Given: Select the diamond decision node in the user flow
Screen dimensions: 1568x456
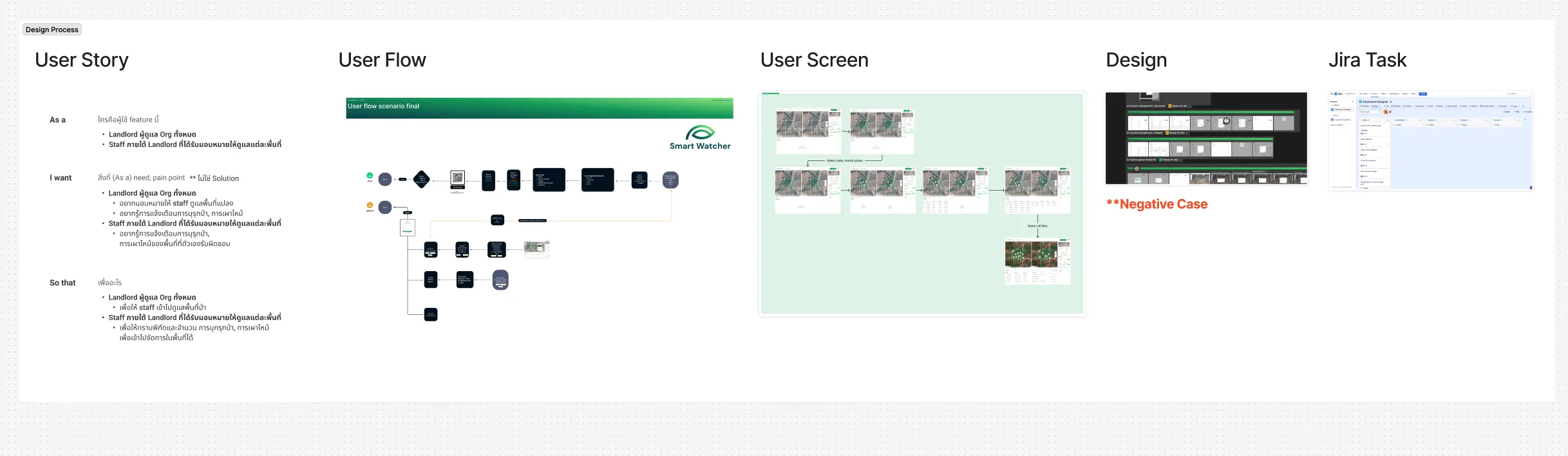Looking at the screenshot, I should pos(422,179).
